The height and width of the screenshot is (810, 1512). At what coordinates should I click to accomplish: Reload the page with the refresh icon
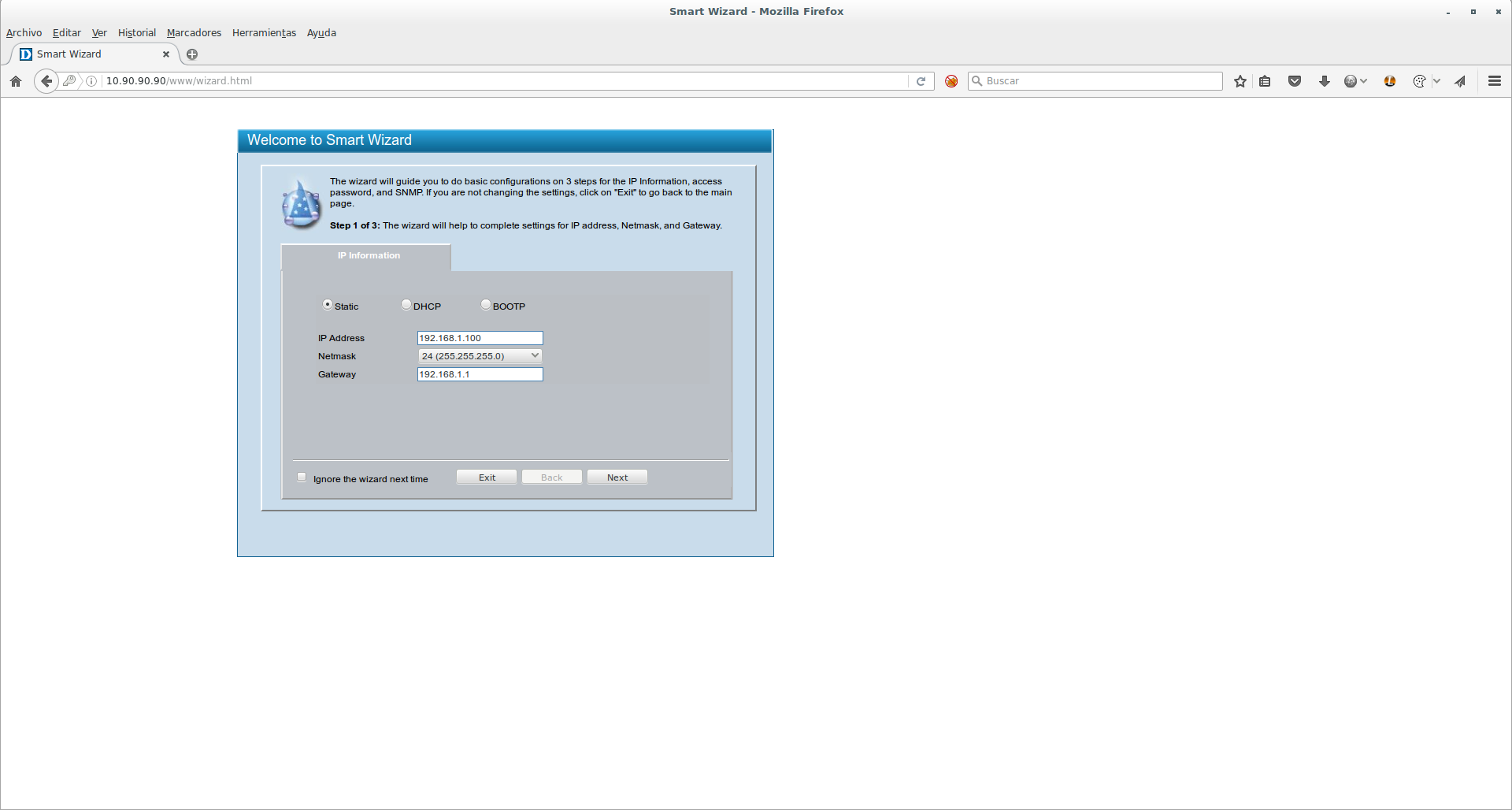921,81
